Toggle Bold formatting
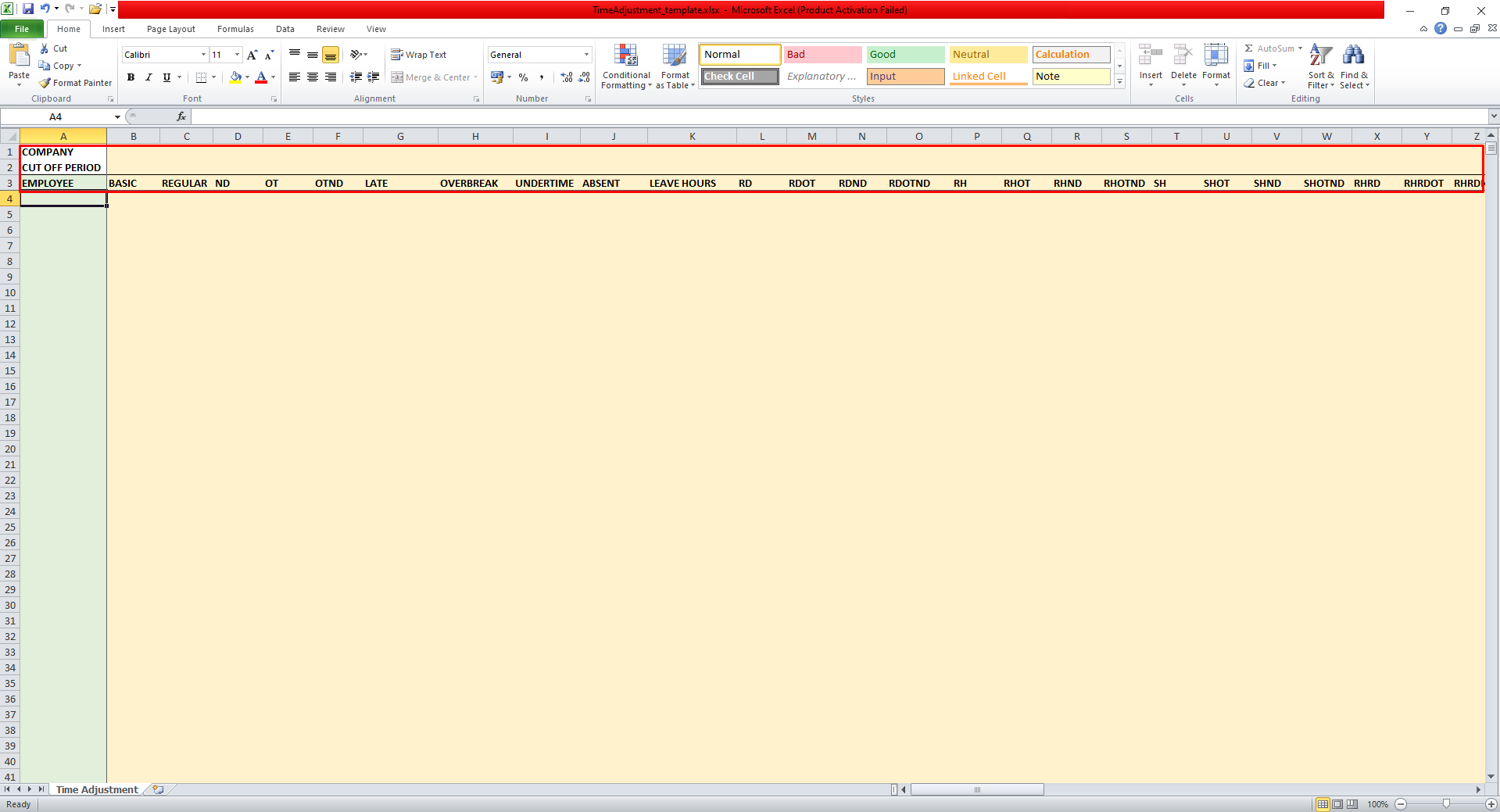The height and width of the screenshot is (812, 1500). pyautogui.click(x=131, y=77)
